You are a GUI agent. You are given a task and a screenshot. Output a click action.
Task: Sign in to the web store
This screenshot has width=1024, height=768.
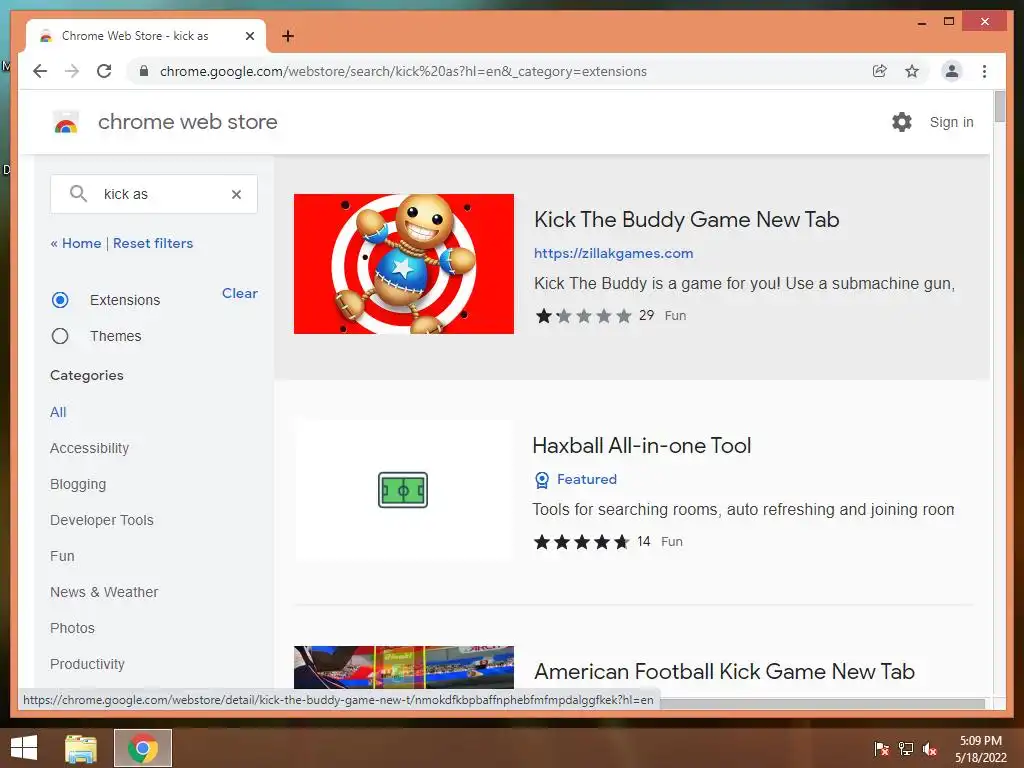(x=952, y=122)
